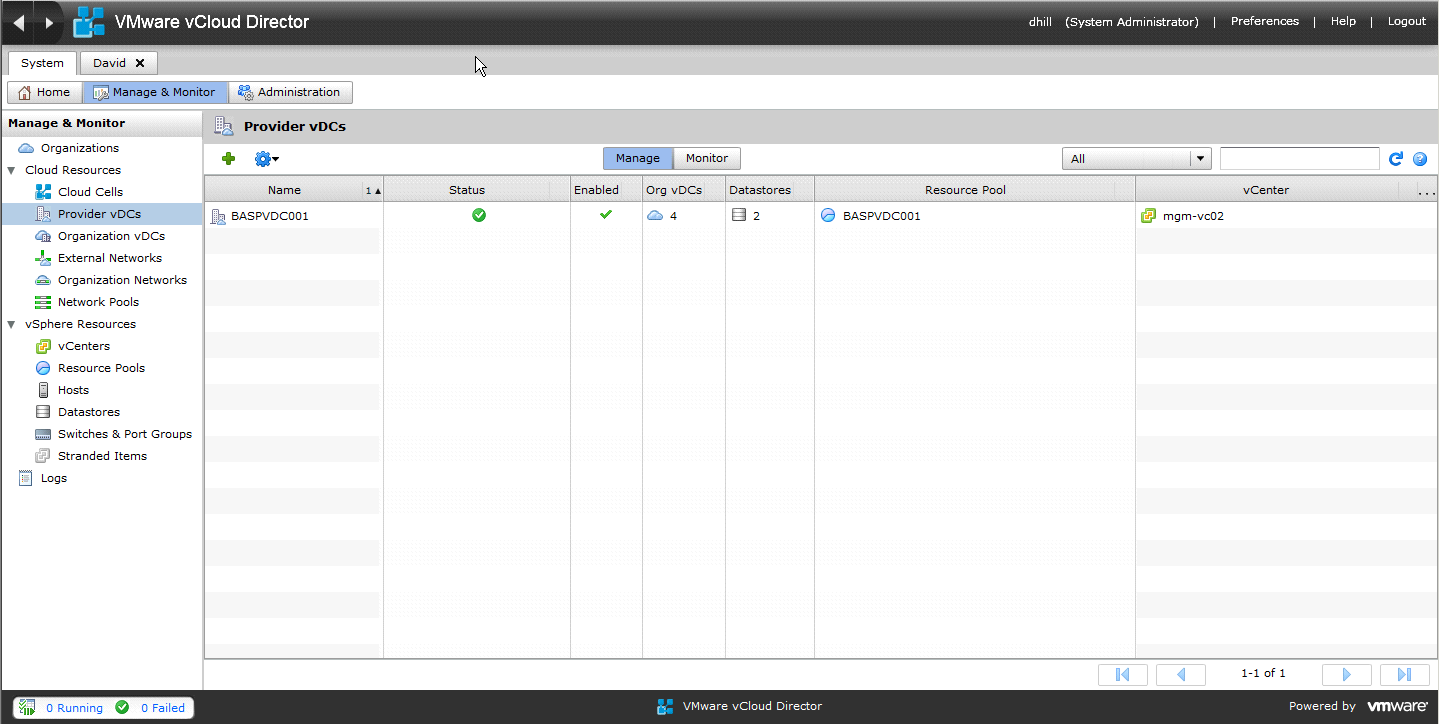Open the 0 Running tasks link

click(x=74, y=708)
